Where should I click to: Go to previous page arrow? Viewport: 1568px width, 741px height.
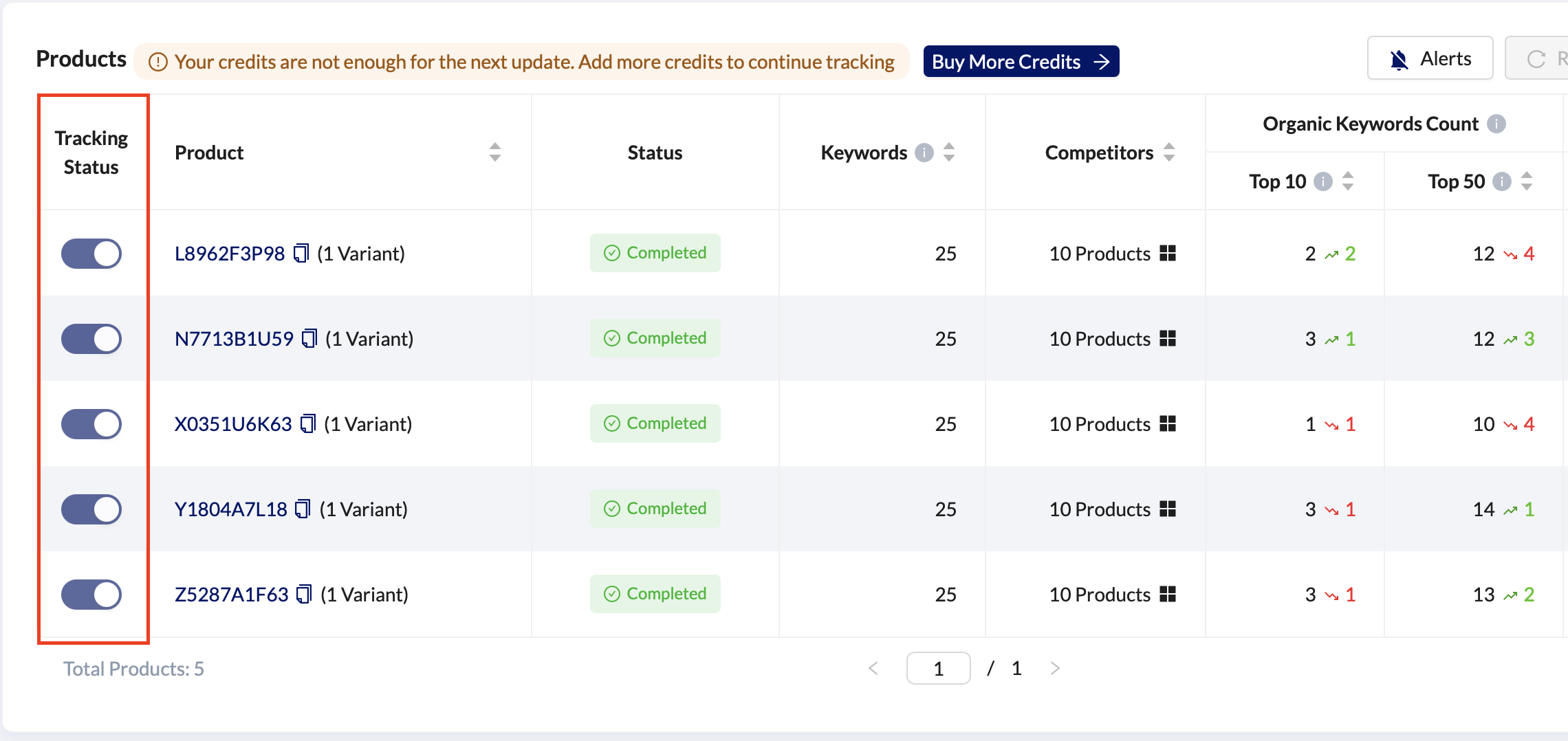pos(873,668)
